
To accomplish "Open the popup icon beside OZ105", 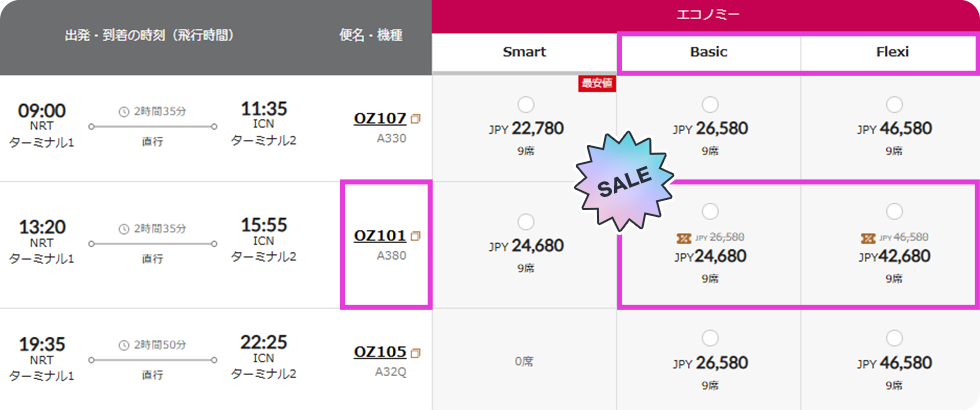I will [x=416, y=352].
